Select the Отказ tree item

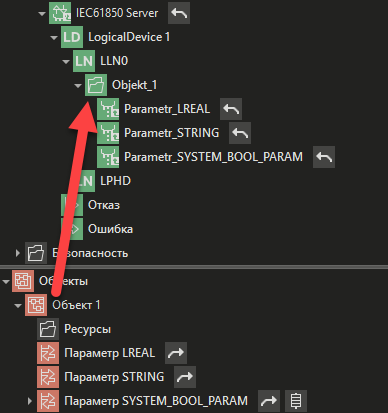coord(104,205)
